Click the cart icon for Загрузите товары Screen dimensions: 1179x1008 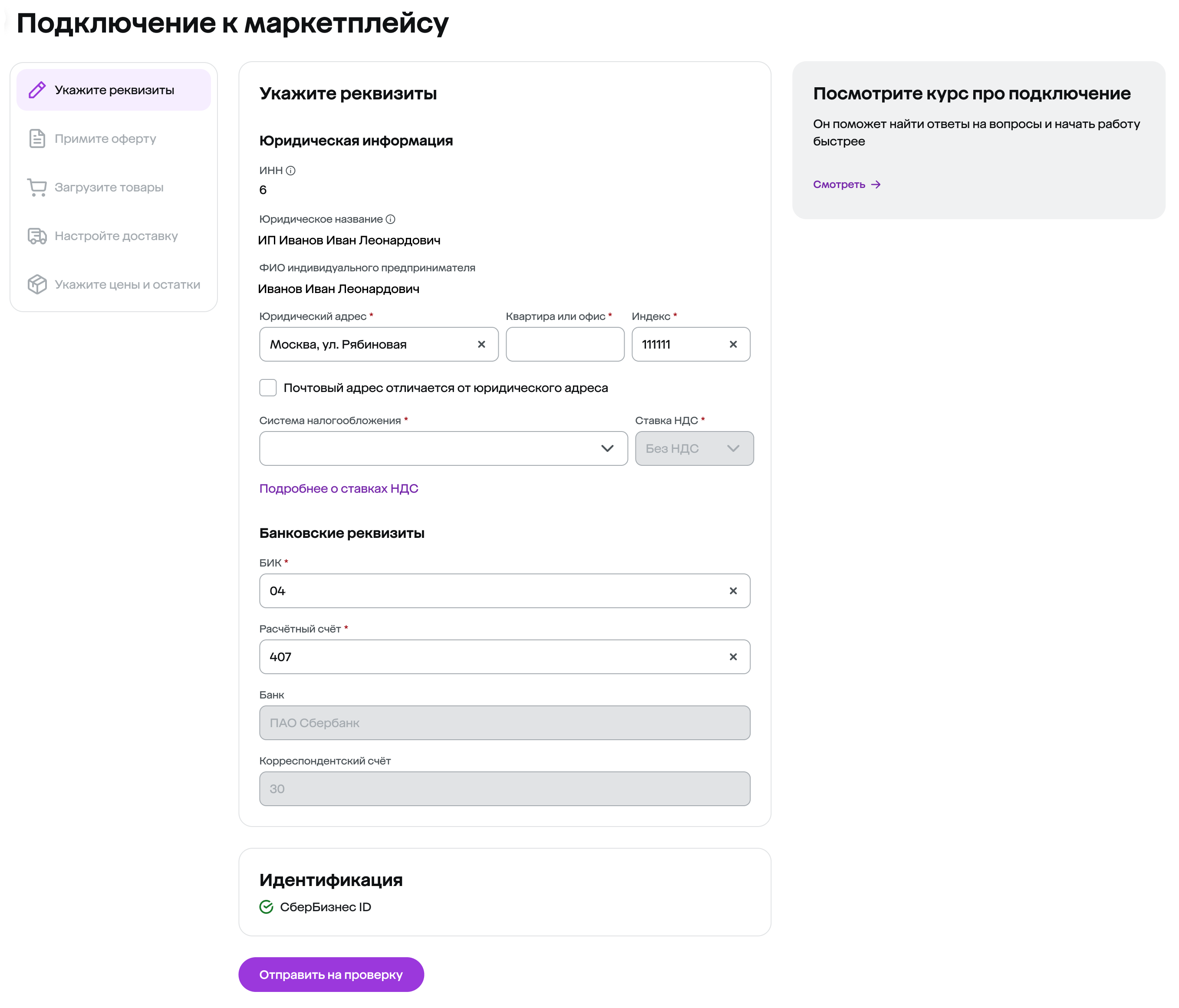[x=37, y=187]
